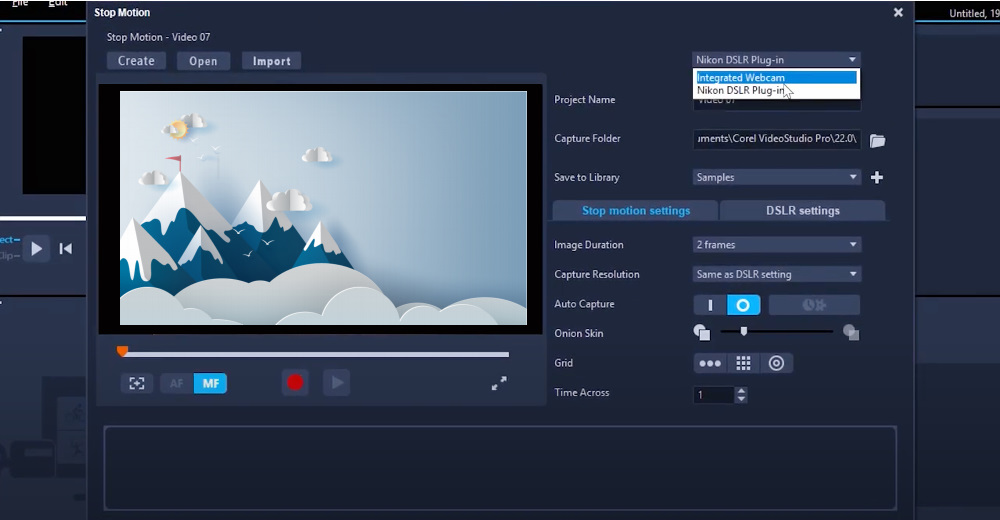Enable AF auto focus mode
Image resolution: width=1000 pixels, height=520 pixels.
click(177, 383)
